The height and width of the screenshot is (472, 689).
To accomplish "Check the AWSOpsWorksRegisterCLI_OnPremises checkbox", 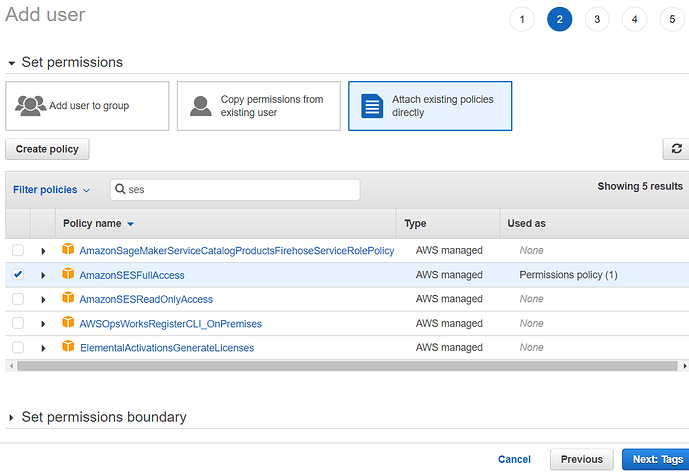I will pyautogui.click(x=18, y=323).
